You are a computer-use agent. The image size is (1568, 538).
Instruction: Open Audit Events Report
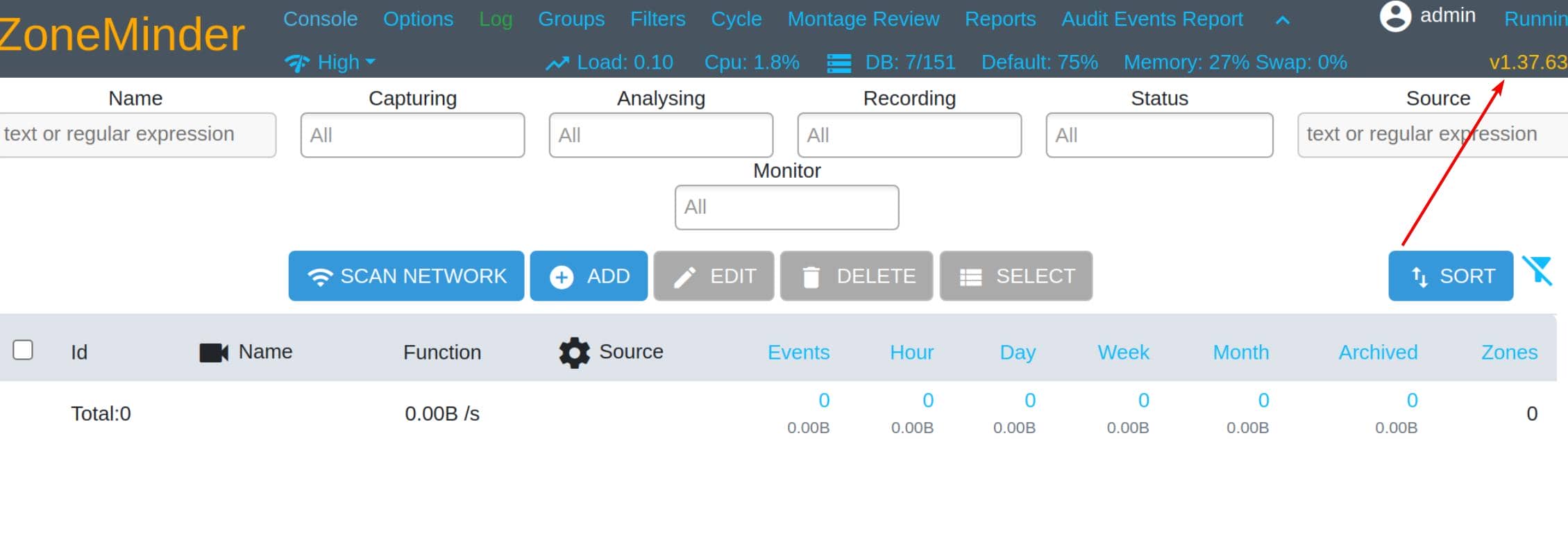1152,19
